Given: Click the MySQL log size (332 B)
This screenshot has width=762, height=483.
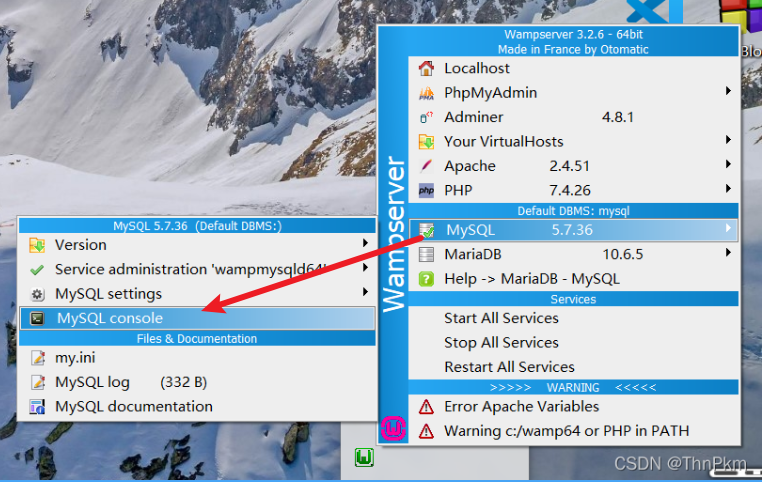Looking at the screenshot, I should (184, 382).
